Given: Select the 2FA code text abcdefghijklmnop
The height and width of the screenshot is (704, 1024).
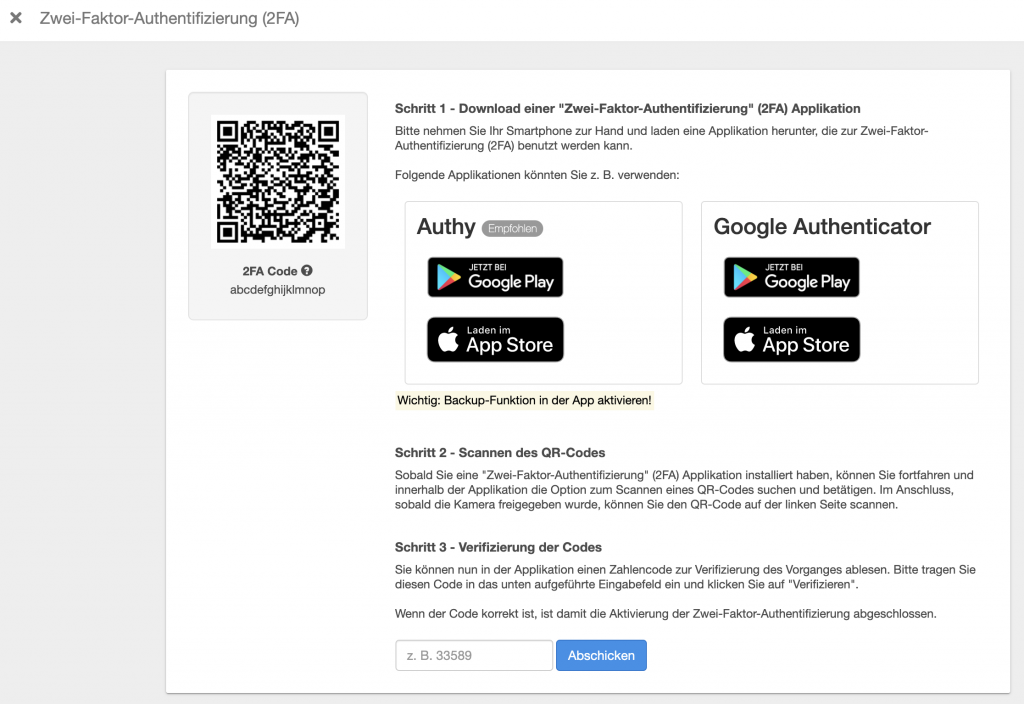Looking at the screenshot, I should point(278,289).
